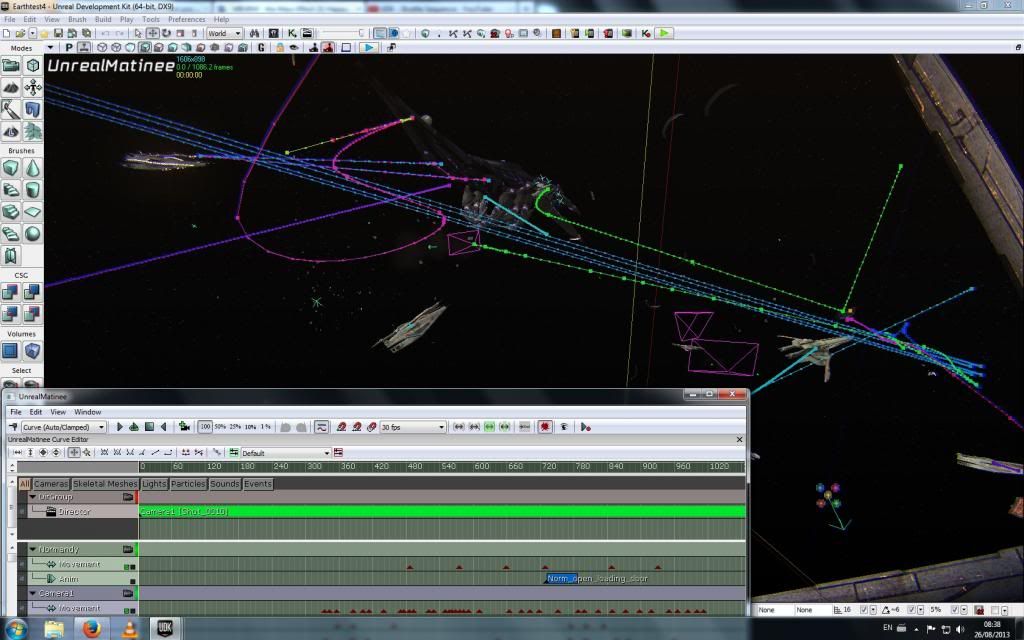Expand the 30 fps snap dropdown

[x=412, y=427]
